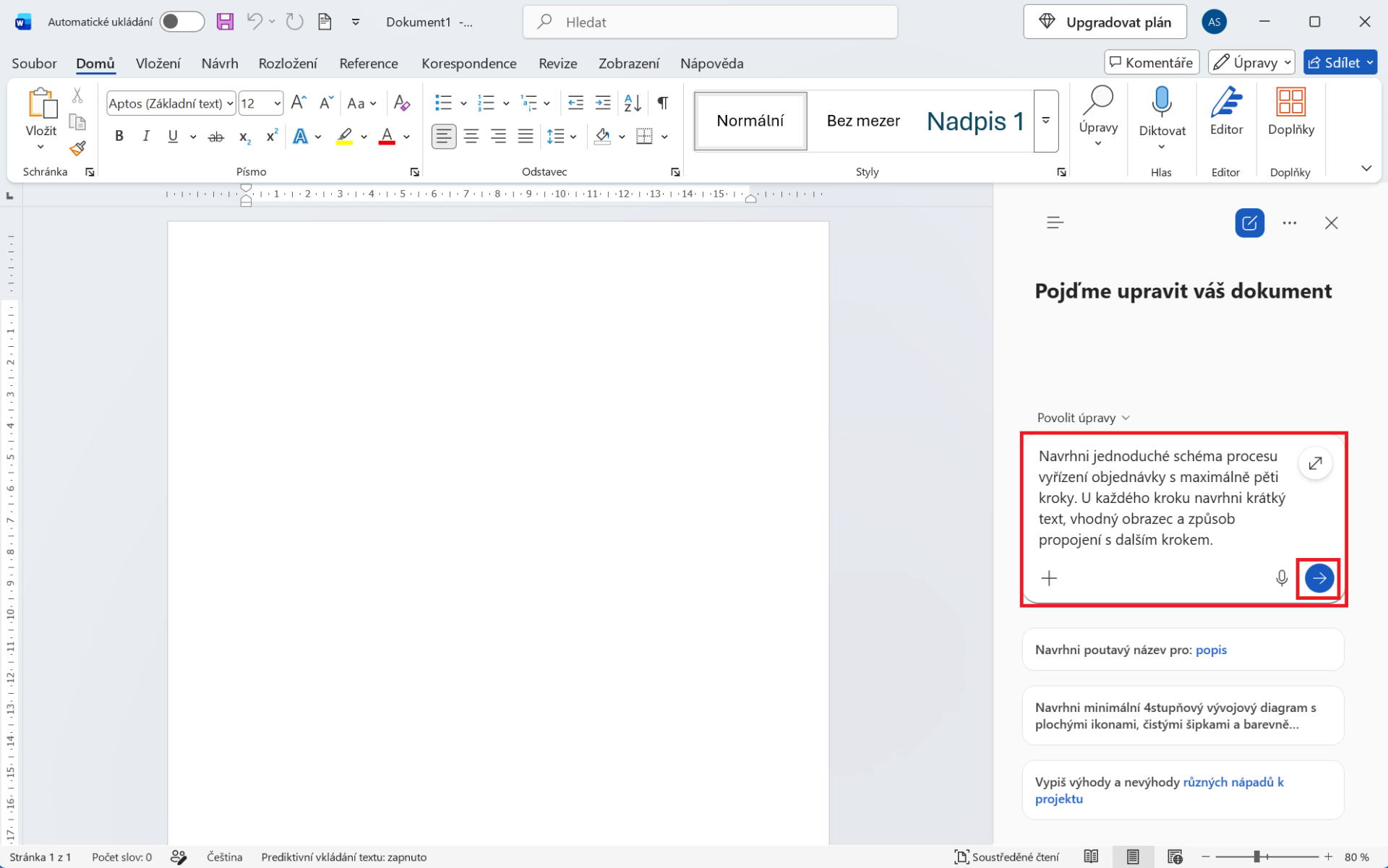Apply subscript formatting
Screen dimensions: 1388x868
click(x=245, y=136)
